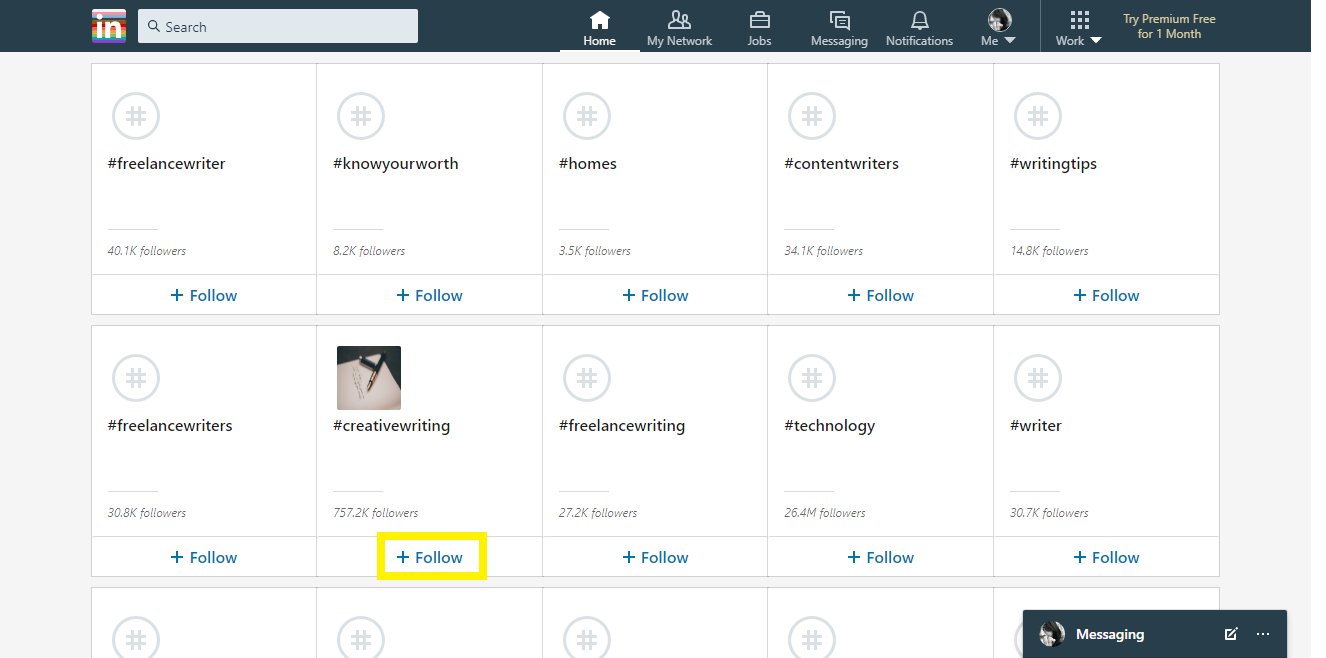Open the #writingtips title link
The height and width of the screenshot is (658, 1326).
click(x=1053, y=164)
